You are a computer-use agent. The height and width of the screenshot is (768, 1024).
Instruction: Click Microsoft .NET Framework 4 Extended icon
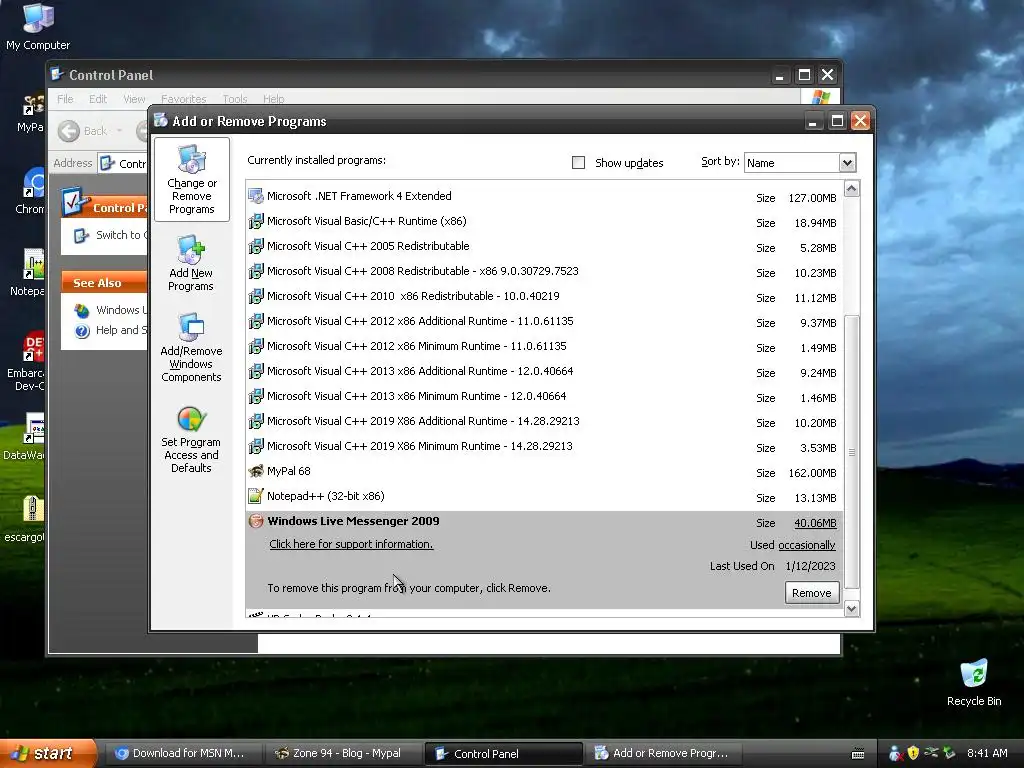click(256, 196)
